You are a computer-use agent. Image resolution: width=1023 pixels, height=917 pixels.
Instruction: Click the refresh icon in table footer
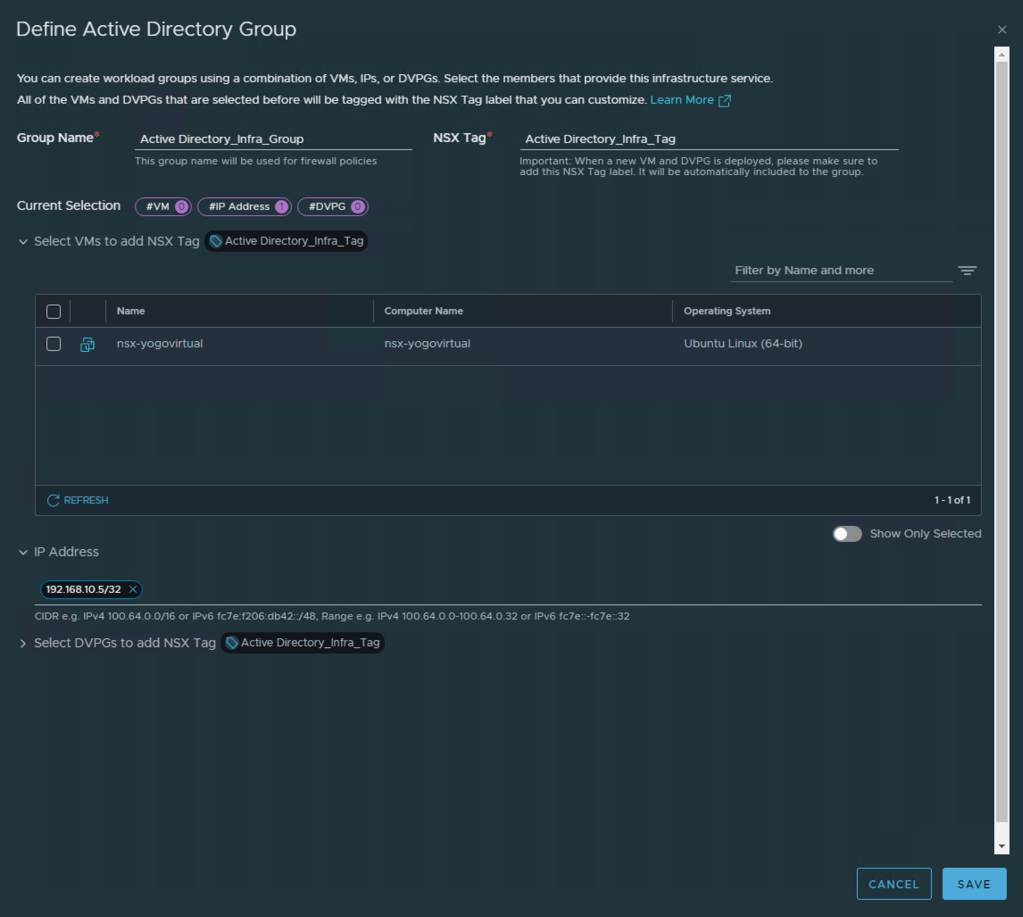[54, 500]
